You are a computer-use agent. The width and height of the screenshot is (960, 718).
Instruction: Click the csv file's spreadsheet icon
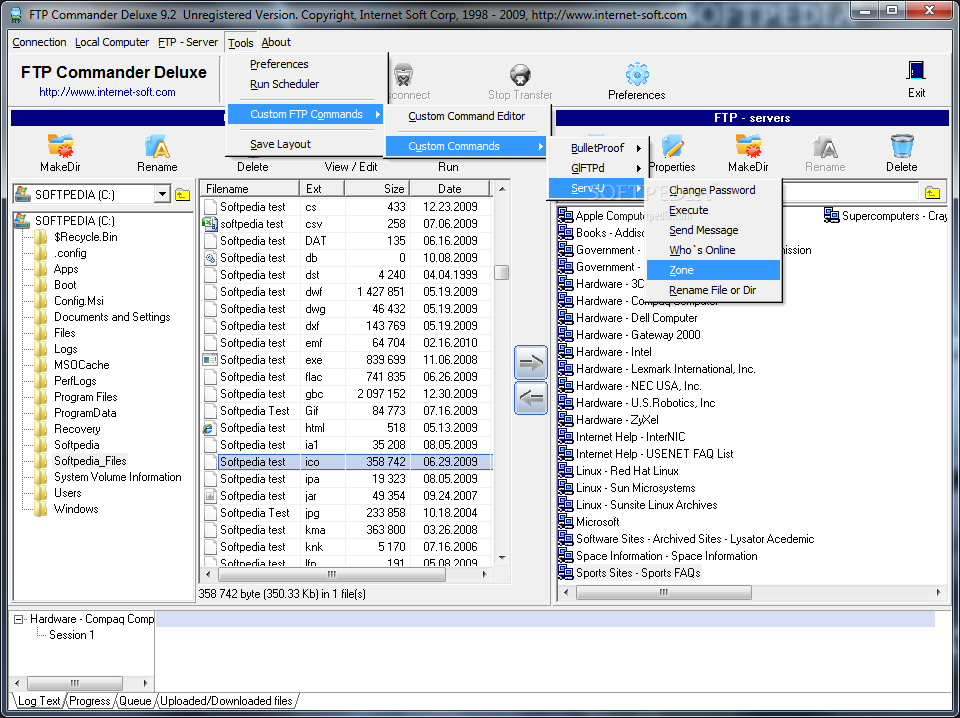[x=210, y=223]
